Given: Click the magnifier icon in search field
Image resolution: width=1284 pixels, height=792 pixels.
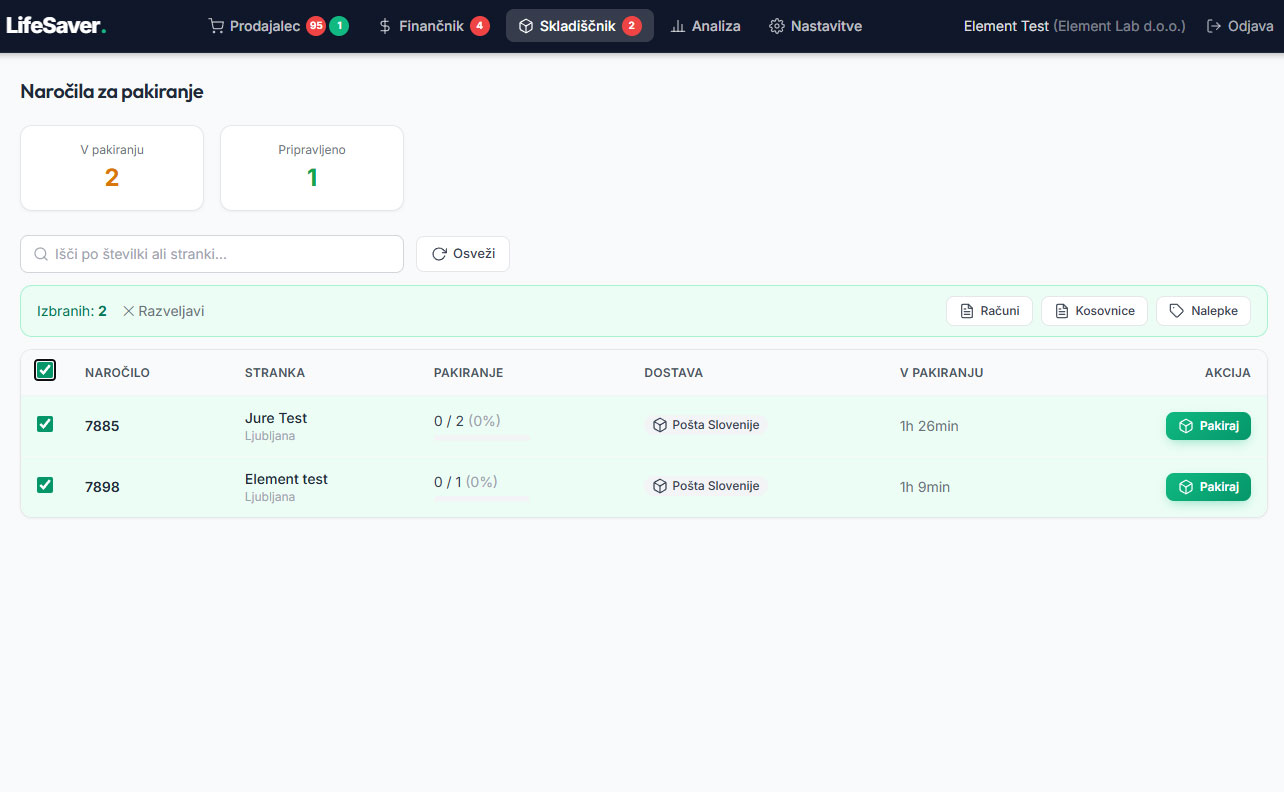Looking at the screenshot, I should (x=41, y=254).
